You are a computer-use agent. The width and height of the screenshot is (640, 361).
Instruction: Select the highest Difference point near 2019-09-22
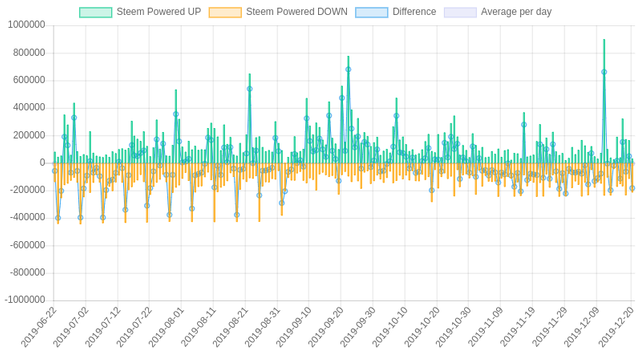coord(348,70)
